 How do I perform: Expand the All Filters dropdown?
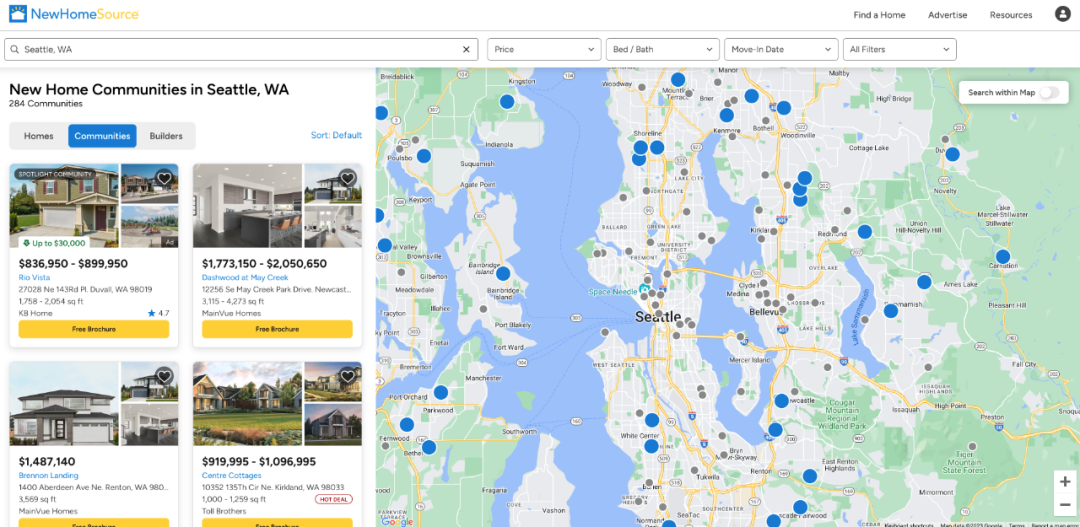click(899, 49)
